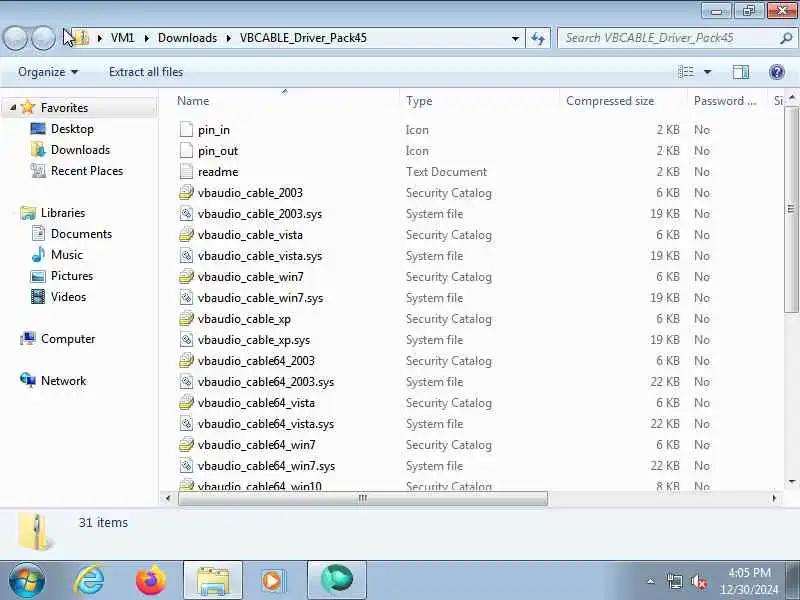Expand the arrow before VM1 in breadcrumb
The height and width of the screenshot is (600, 800).
(100, 38)
